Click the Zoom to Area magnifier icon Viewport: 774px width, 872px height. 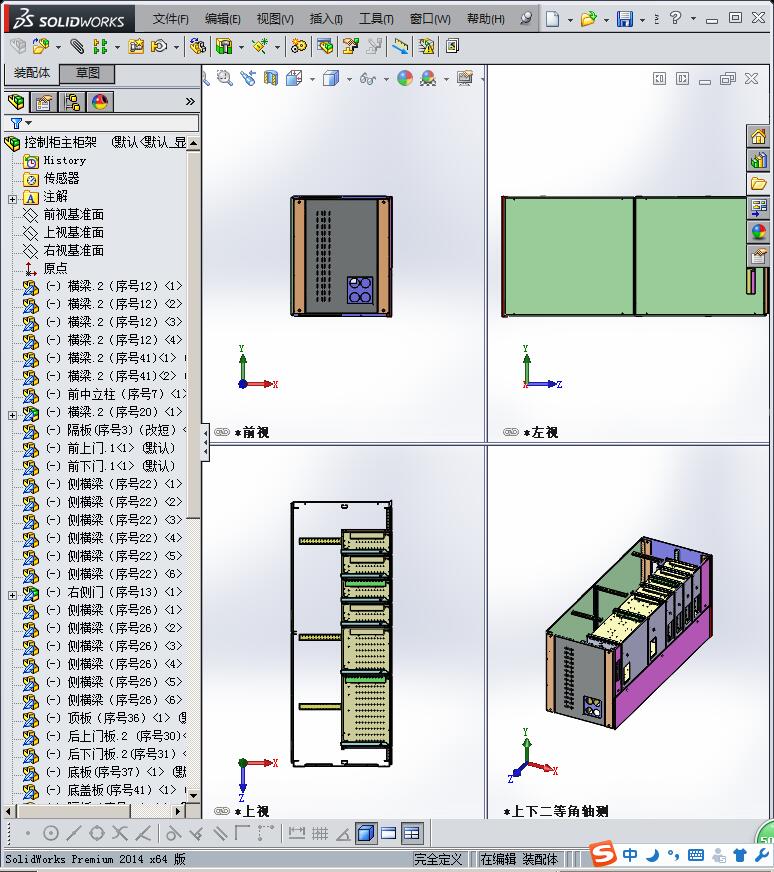[225, 78]
